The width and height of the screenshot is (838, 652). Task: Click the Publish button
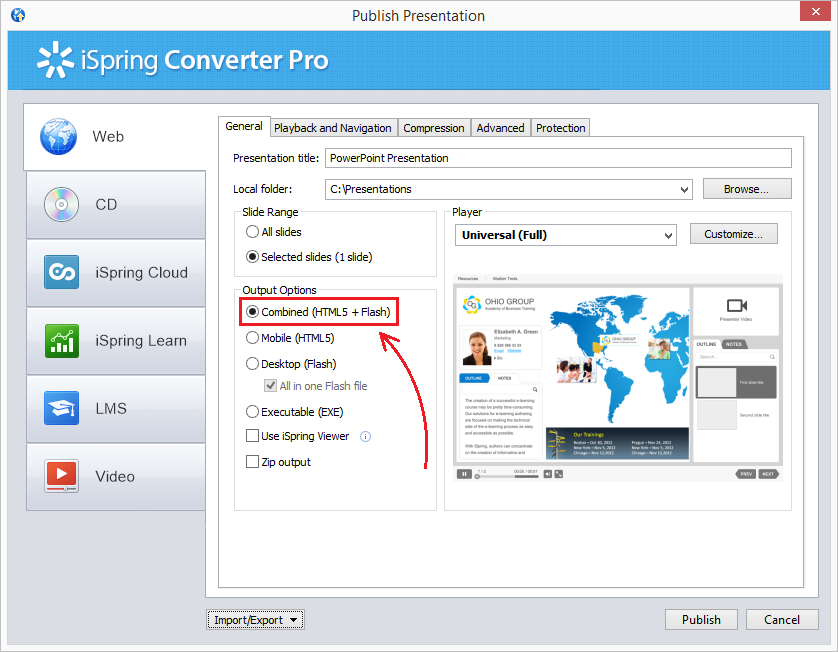(x=701, y=620)
